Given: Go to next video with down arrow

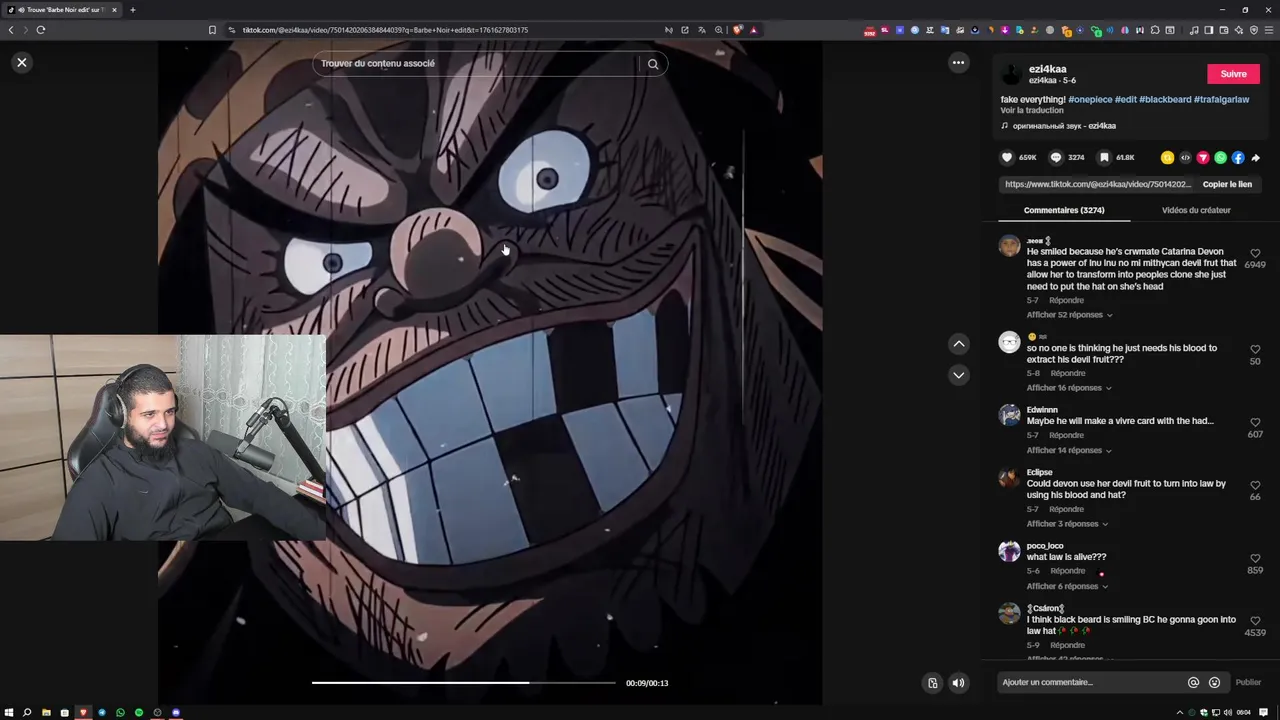Looking at the screenshot, I should click(958, 375).
